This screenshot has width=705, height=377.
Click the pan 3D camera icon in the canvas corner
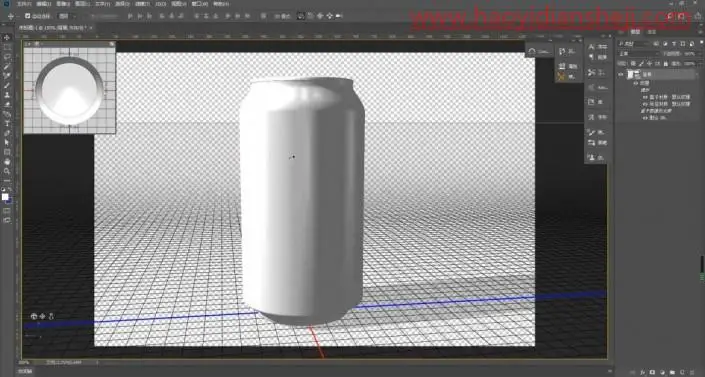coord(43,316)
